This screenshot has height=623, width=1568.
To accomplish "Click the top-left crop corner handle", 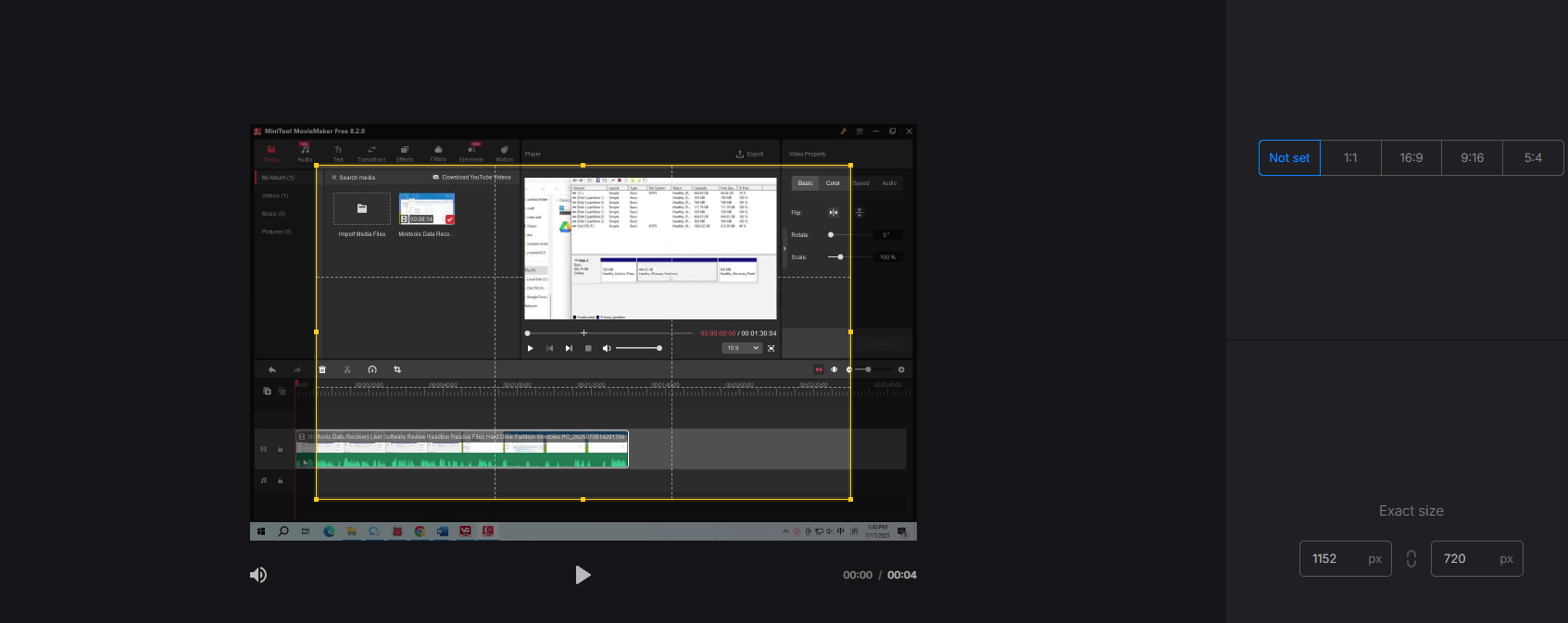I will click(x=317, y=166).
